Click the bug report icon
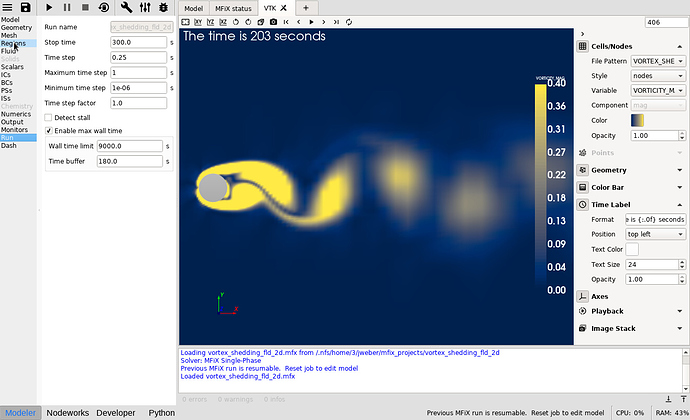 tap(165, 8)
